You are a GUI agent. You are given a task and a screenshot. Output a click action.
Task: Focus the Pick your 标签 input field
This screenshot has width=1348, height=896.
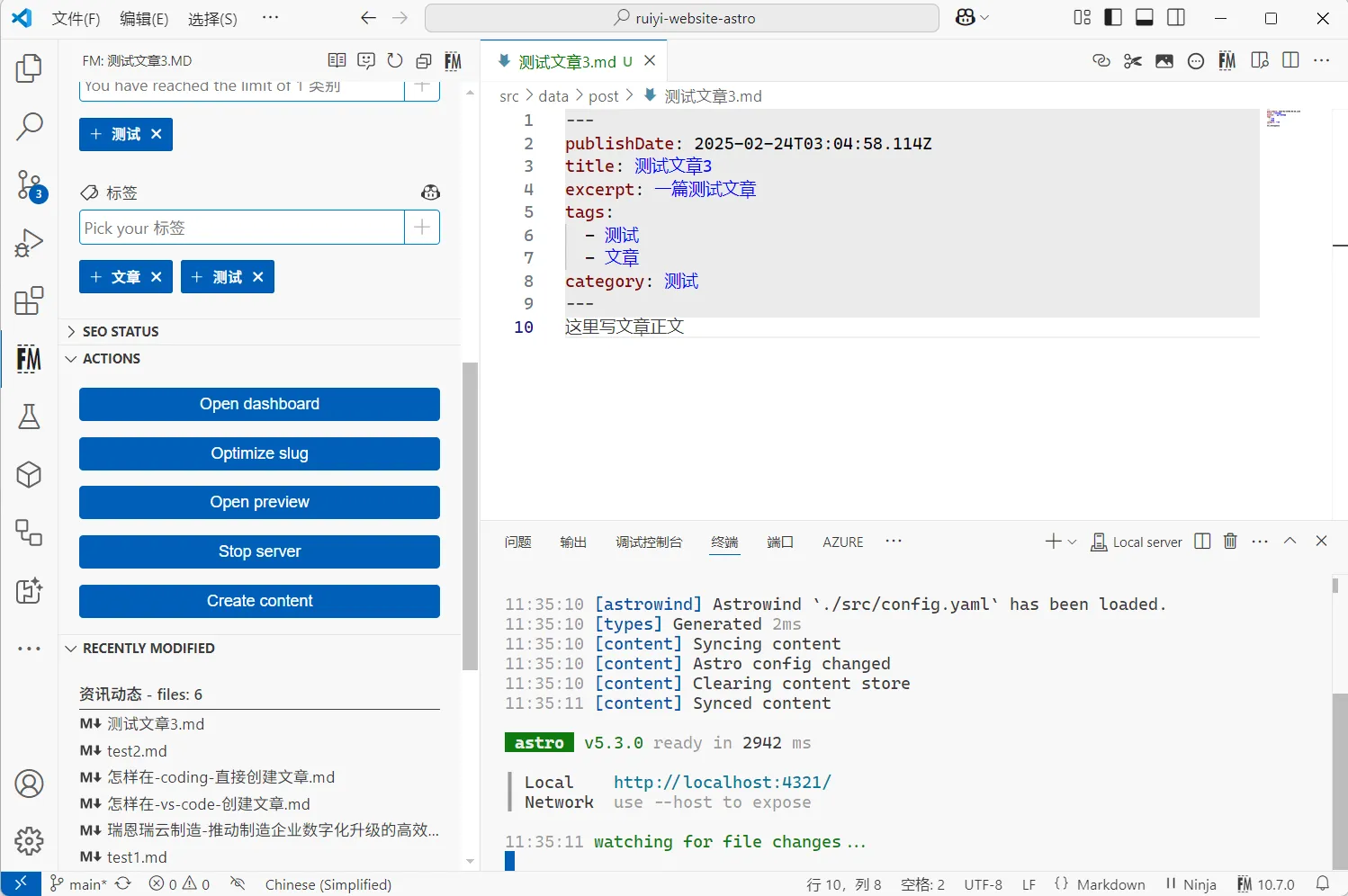click(242, 228)
